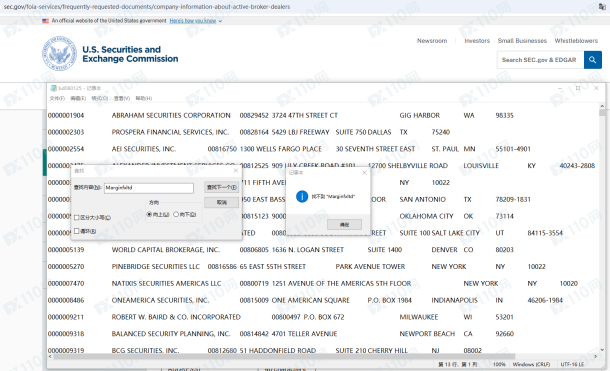Click the Notepad app icon in title bar
This screenshot has height=371, width=610.
(53, 88)
